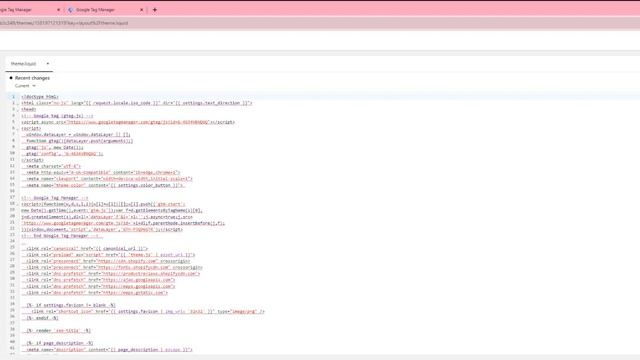Screen dimensions: 640x360
Task: Click the small marker on theme.liquid tab
Action: (x=47, y=64)
